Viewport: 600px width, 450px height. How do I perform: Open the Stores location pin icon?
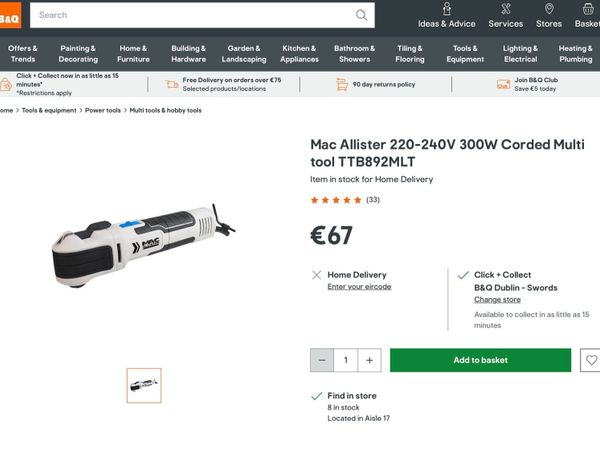tap(549, 9)
